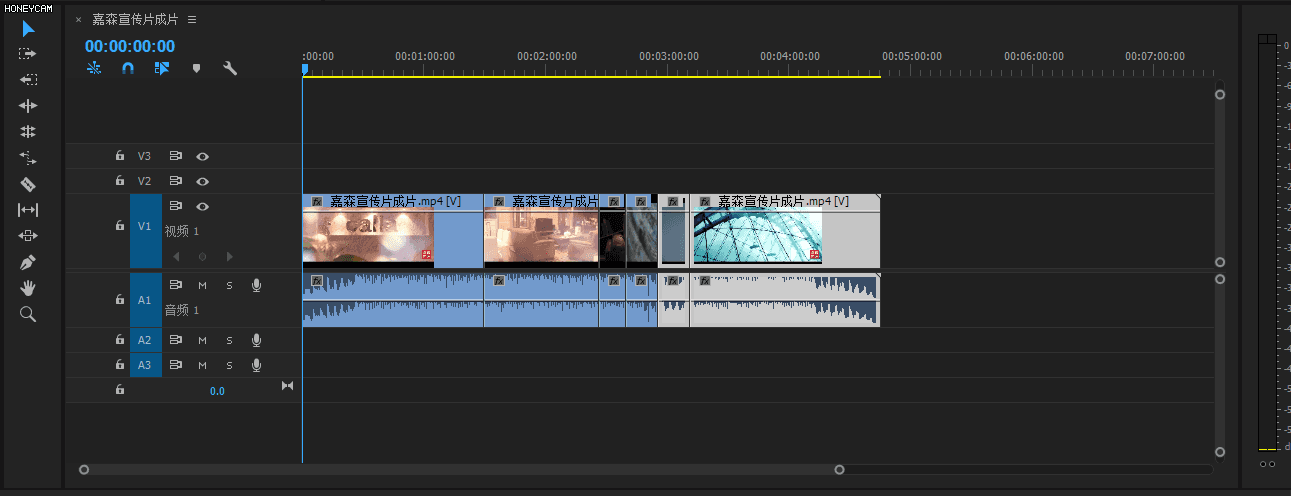Toggle sync lock on track V1
The height and width of the screenshot is (496, 1291).
coord(176,206)
